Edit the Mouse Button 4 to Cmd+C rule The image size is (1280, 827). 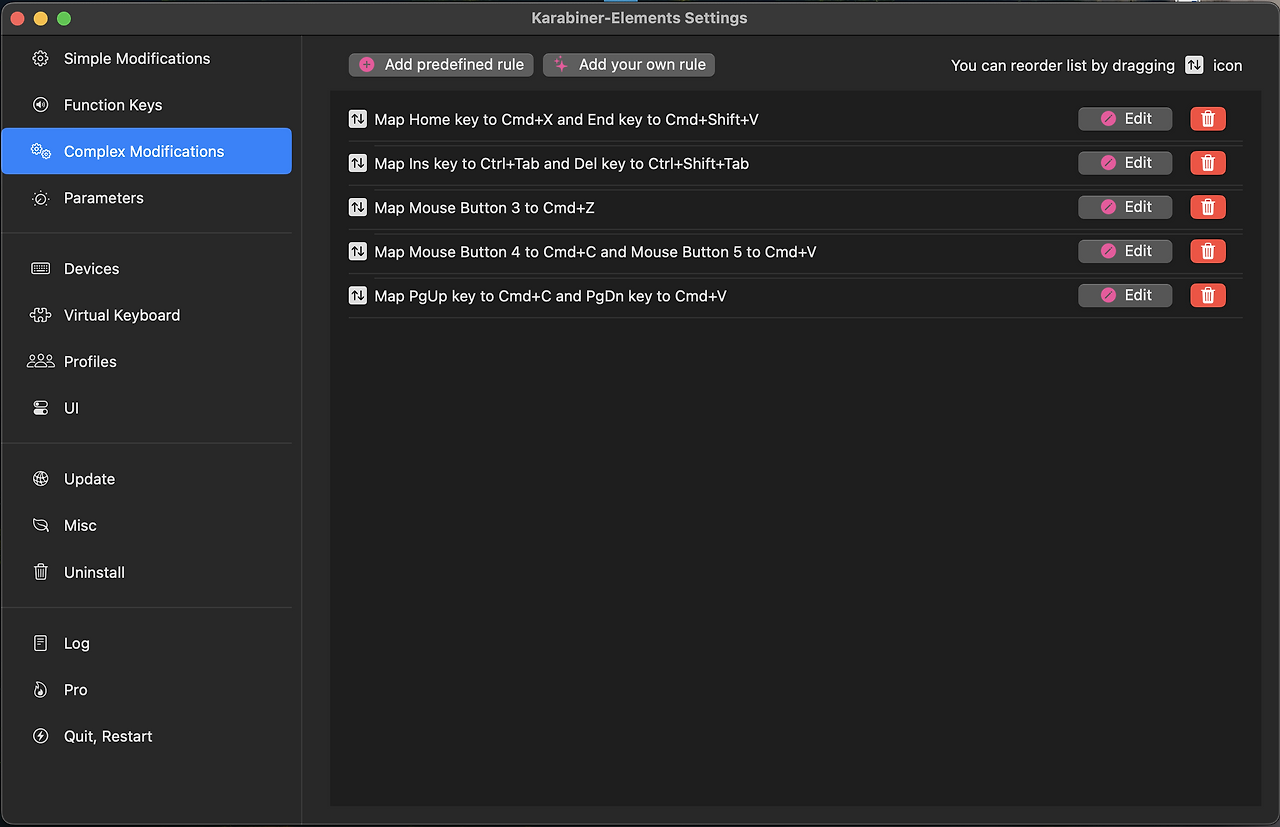pos(1125,251)
